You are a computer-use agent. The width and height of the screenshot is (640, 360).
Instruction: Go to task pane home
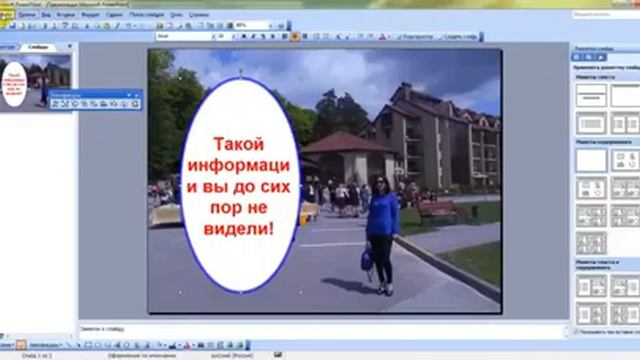pyautogui.click(x=601, y=57)
